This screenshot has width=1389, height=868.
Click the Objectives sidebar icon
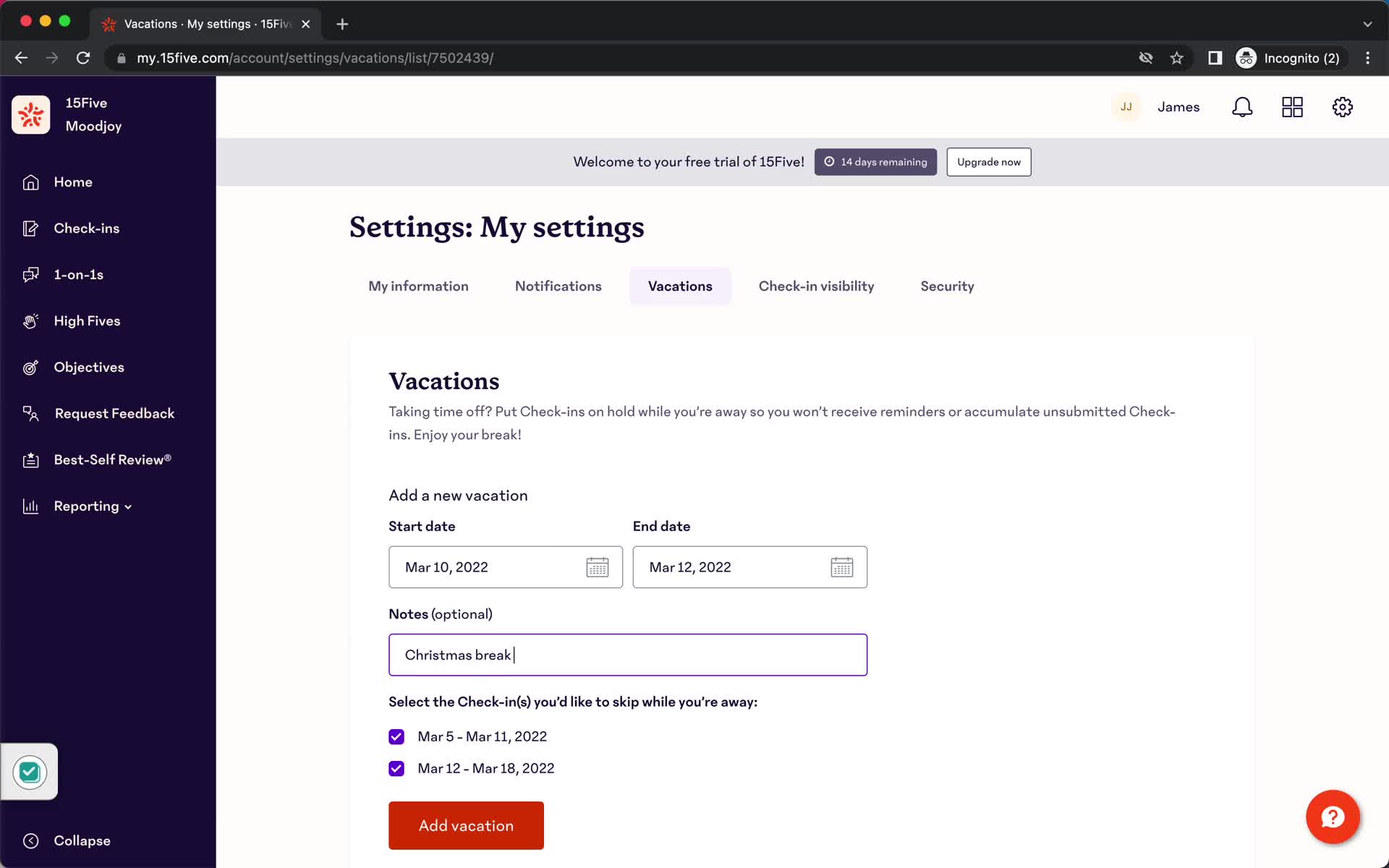(x=30, y=367)
